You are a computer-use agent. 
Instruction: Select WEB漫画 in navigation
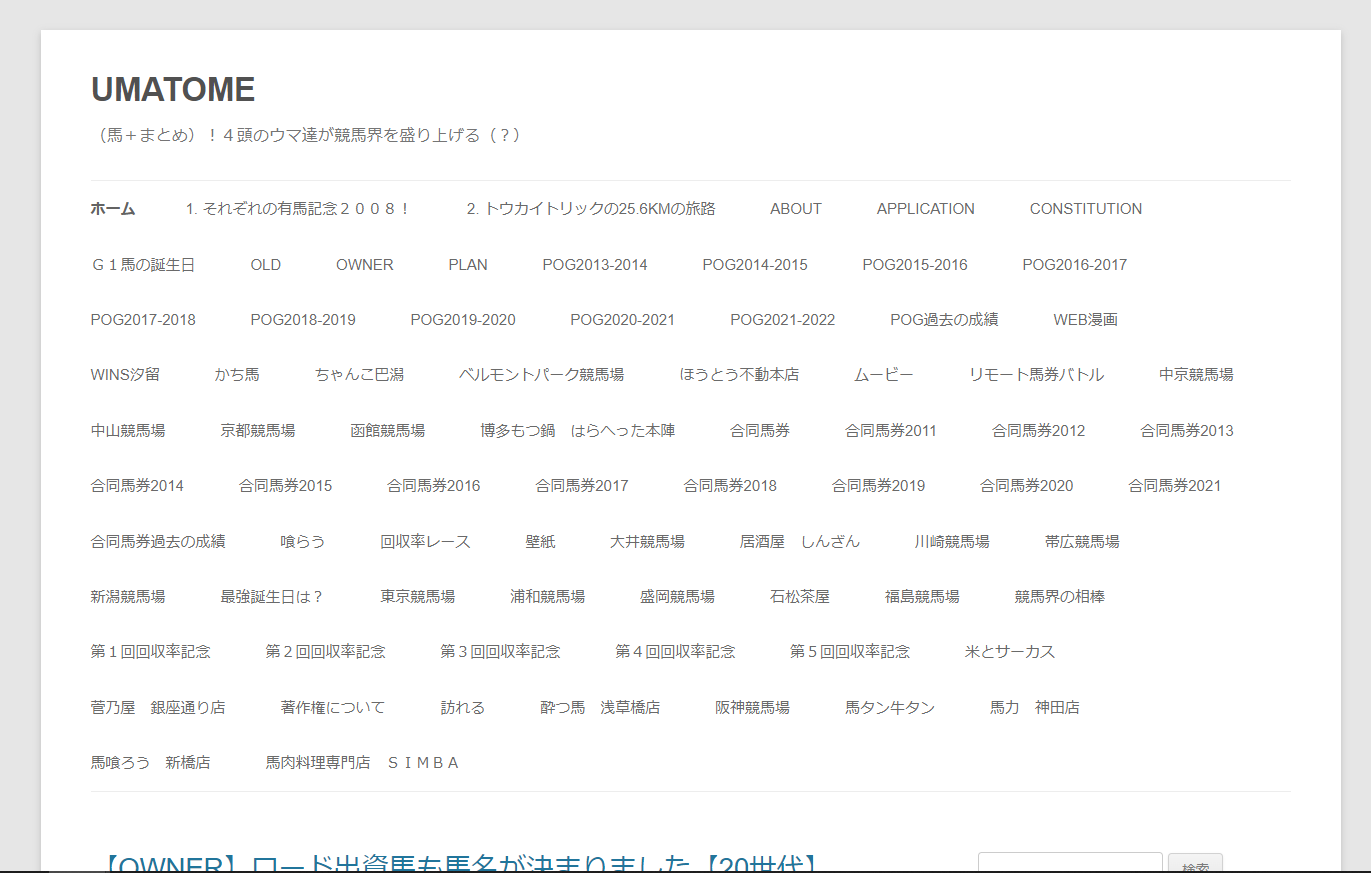click(1085, 320)
